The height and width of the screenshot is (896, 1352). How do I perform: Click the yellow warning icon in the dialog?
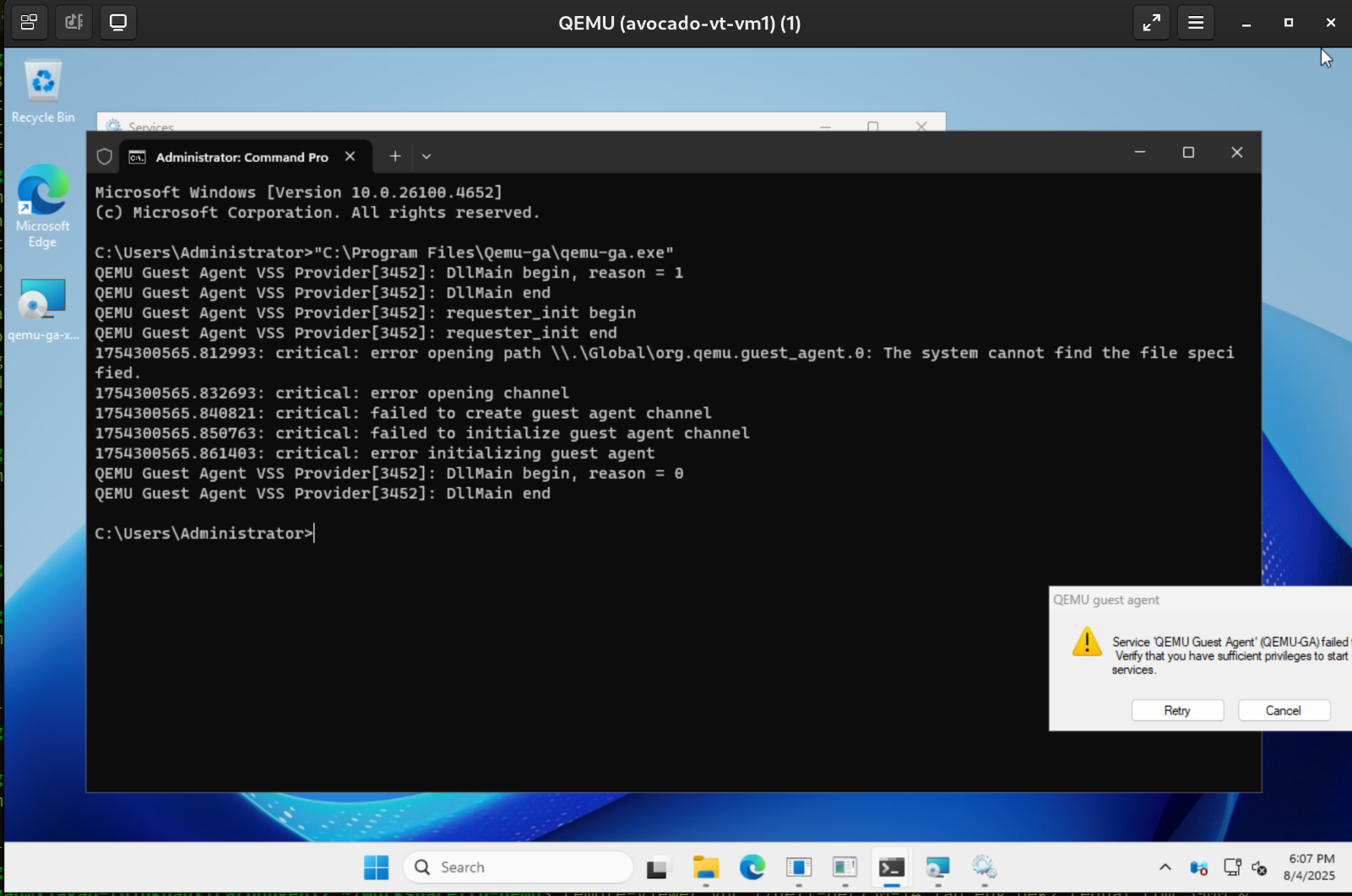1087,642
